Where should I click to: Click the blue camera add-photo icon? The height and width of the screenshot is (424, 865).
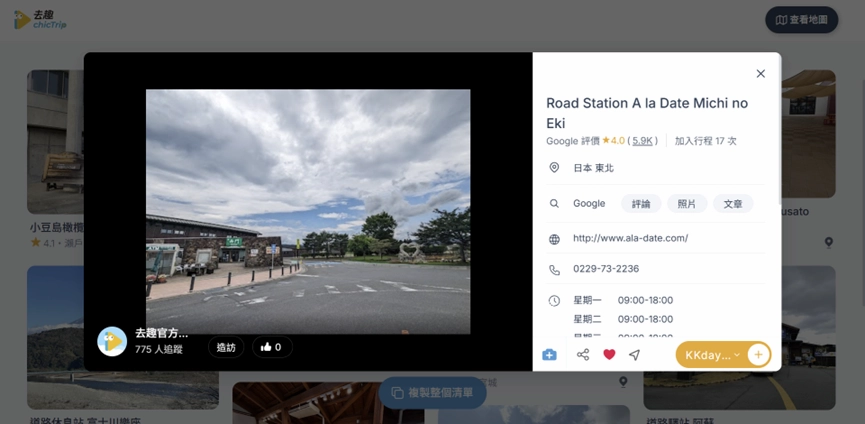pyautogui.click(x=549, y=355)
